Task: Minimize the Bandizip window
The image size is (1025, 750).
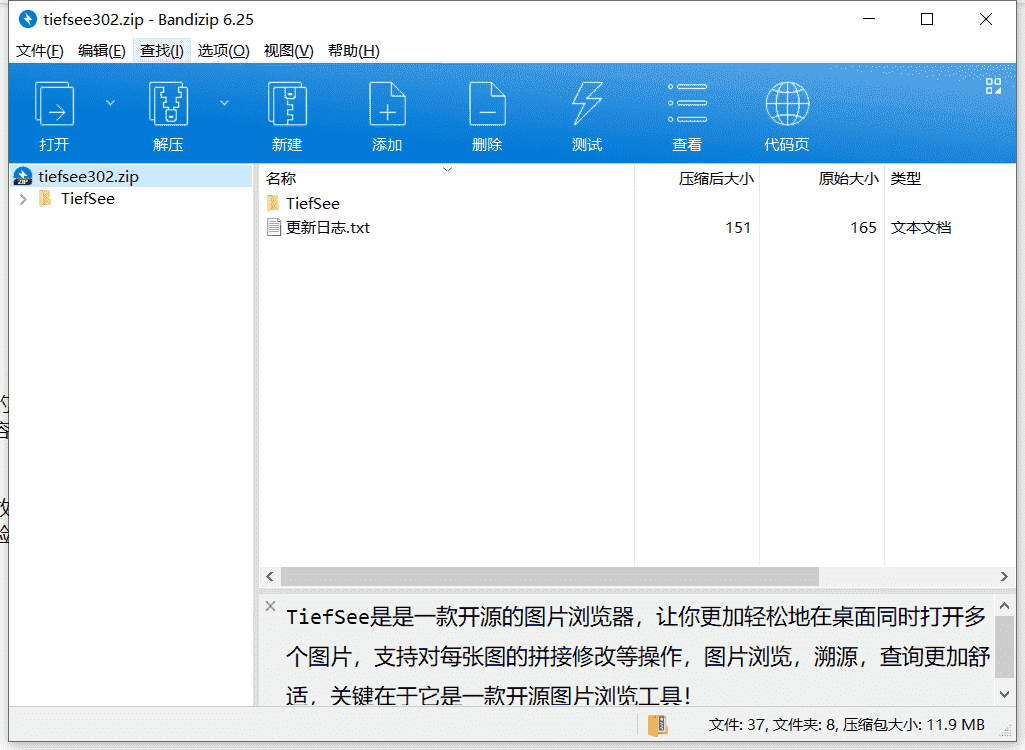Action: 869,20
